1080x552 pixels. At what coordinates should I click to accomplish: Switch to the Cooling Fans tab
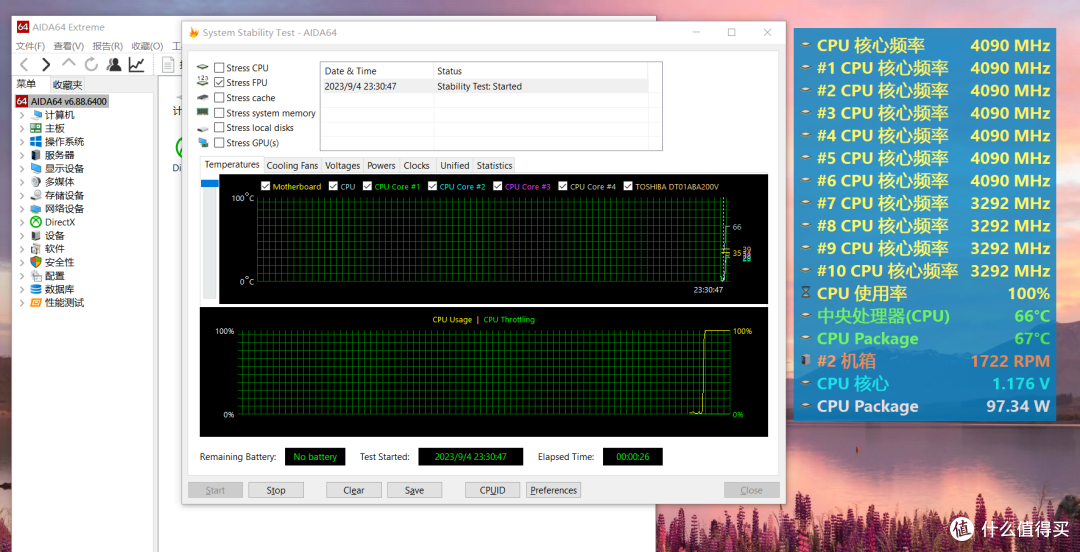click(x=292, y=165)
